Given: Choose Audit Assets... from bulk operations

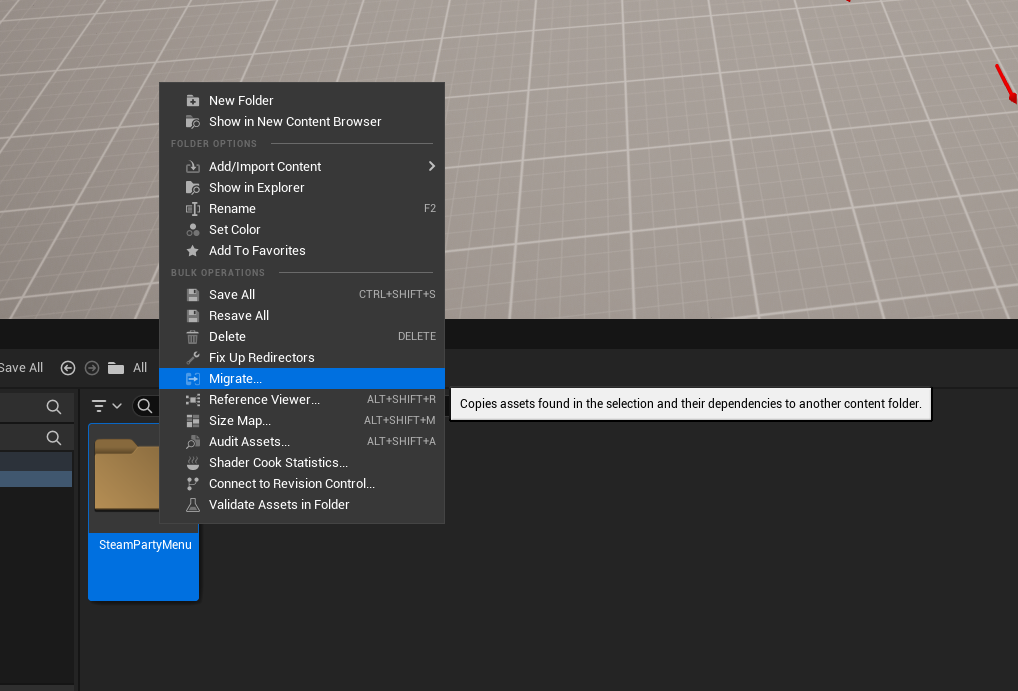Looking at the screenshot, I should (249, 442).
